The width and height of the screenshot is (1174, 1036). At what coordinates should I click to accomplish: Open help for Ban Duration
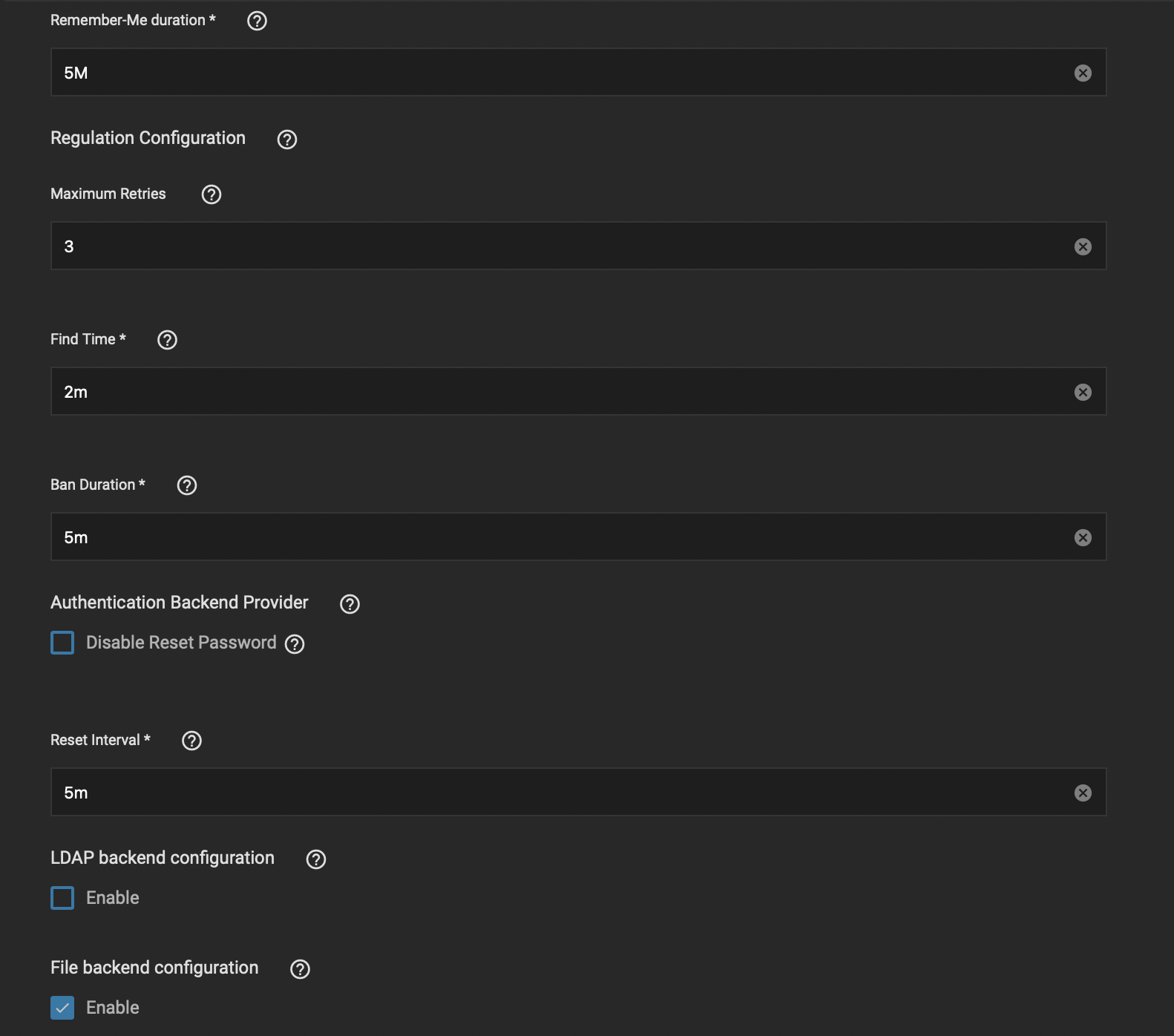(188, 485)
